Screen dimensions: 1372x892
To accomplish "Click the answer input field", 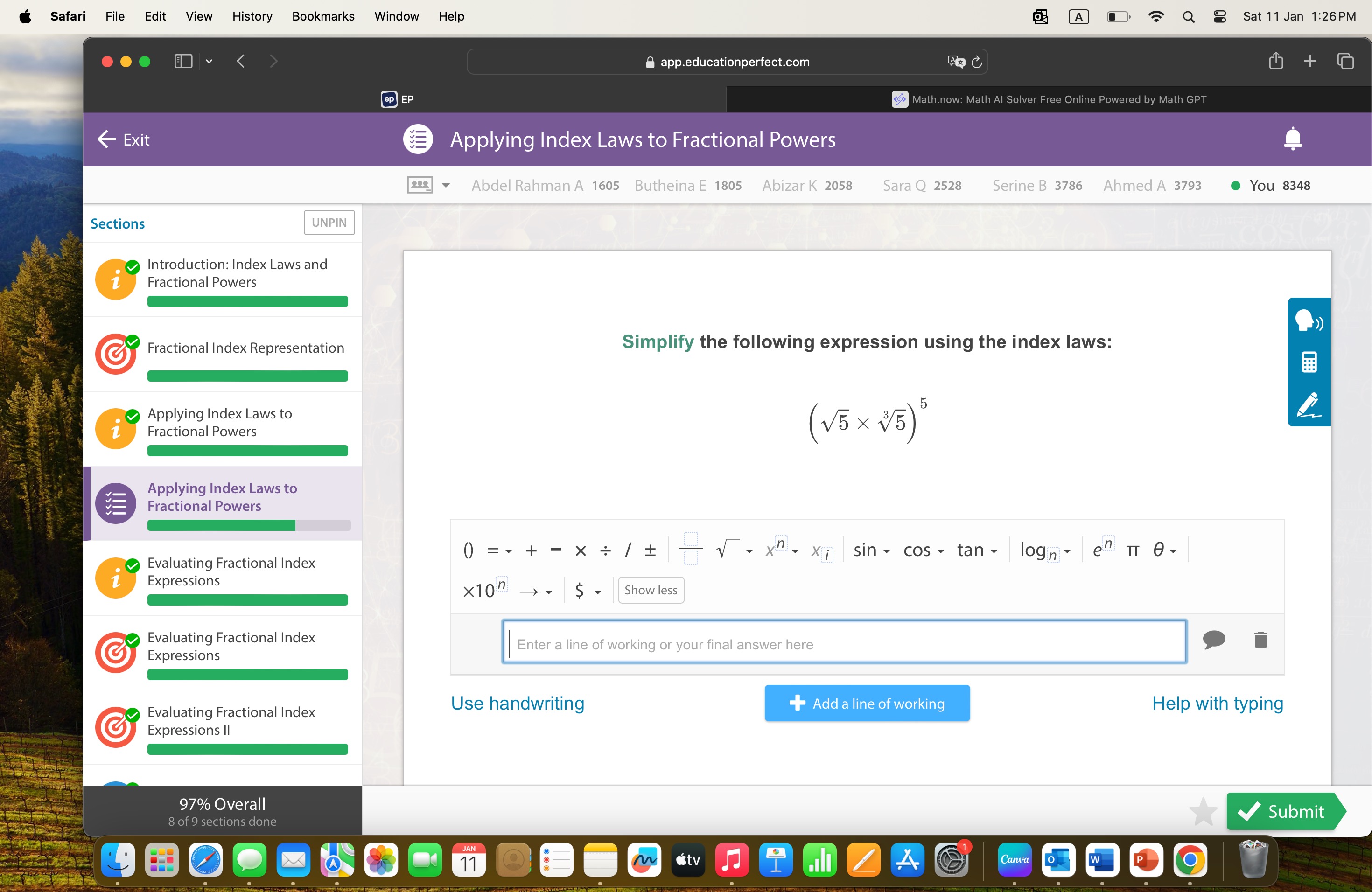I will coord(844,642).
